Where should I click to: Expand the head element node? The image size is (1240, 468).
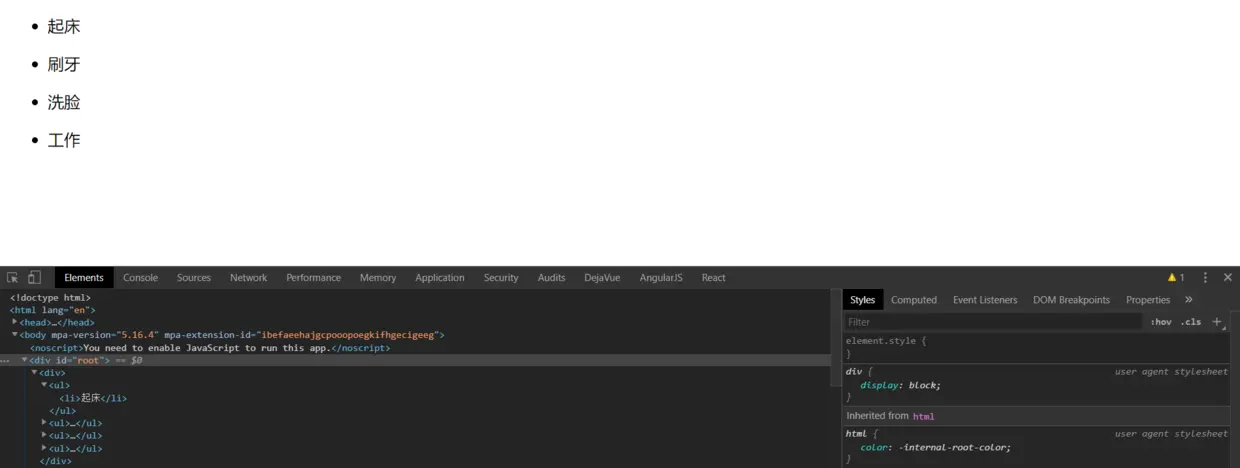pyautogui.click(x=15, y=322)
